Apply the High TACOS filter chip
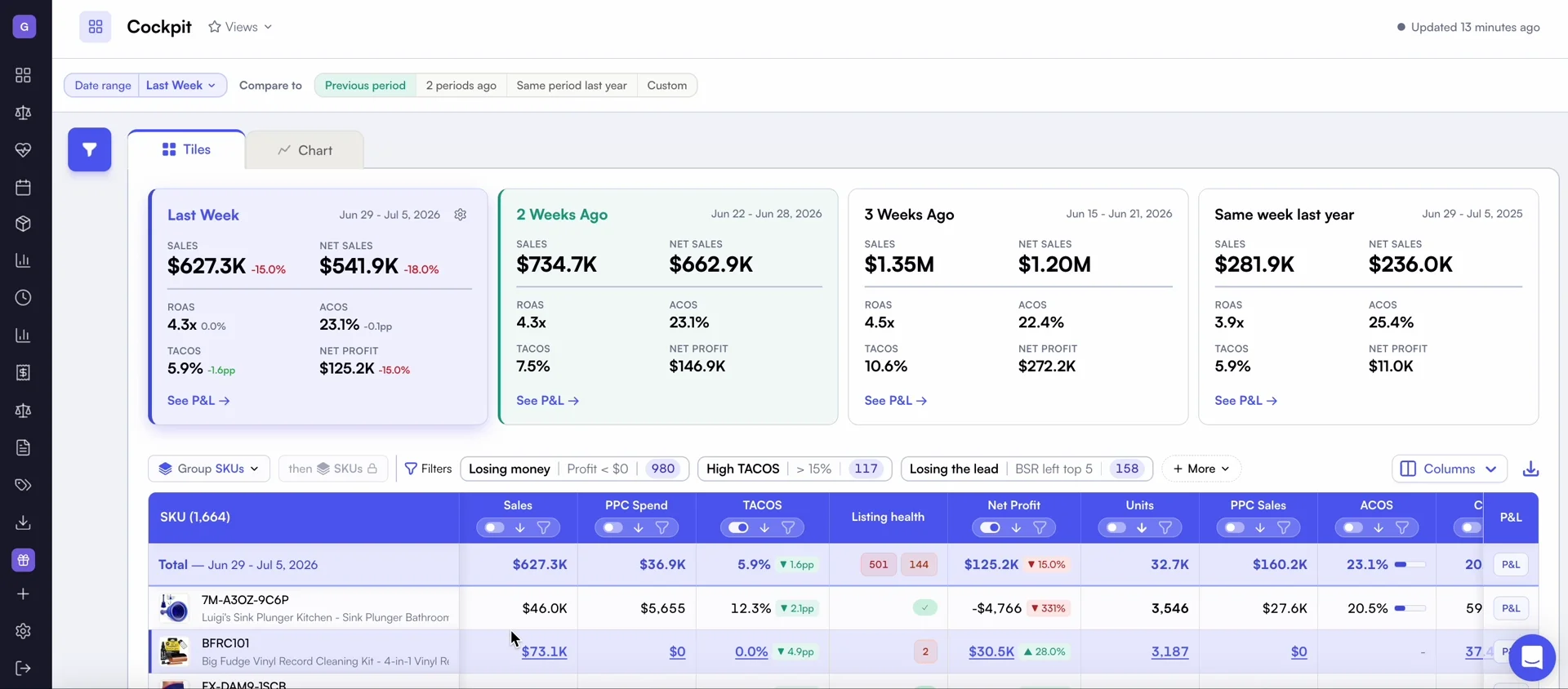 pos(795,469)
